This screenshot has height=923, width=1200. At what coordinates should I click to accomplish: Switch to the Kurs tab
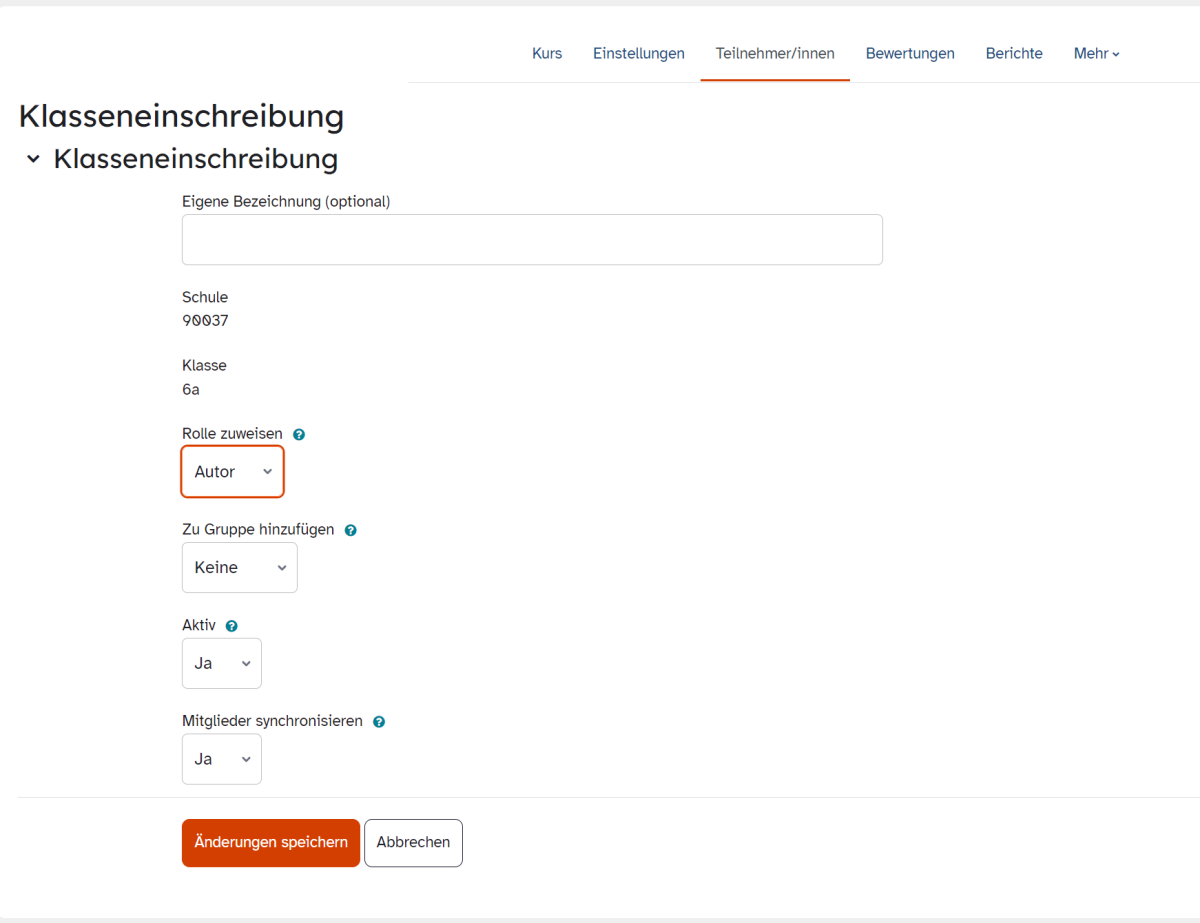pos(547,54)
